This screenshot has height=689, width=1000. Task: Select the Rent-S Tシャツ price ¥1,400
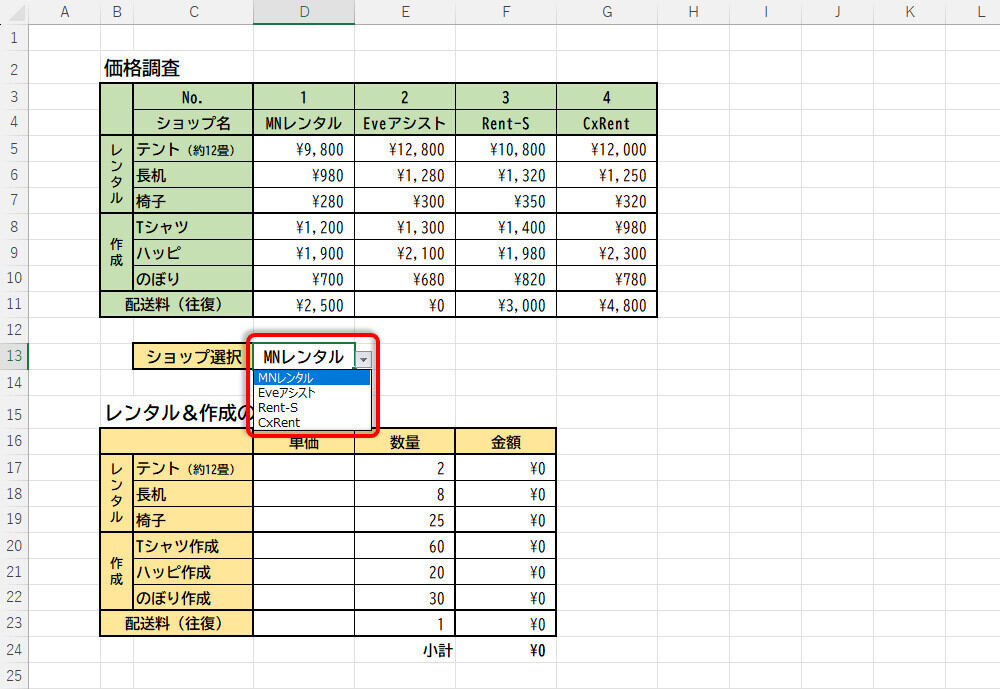[x=506, y=227]
